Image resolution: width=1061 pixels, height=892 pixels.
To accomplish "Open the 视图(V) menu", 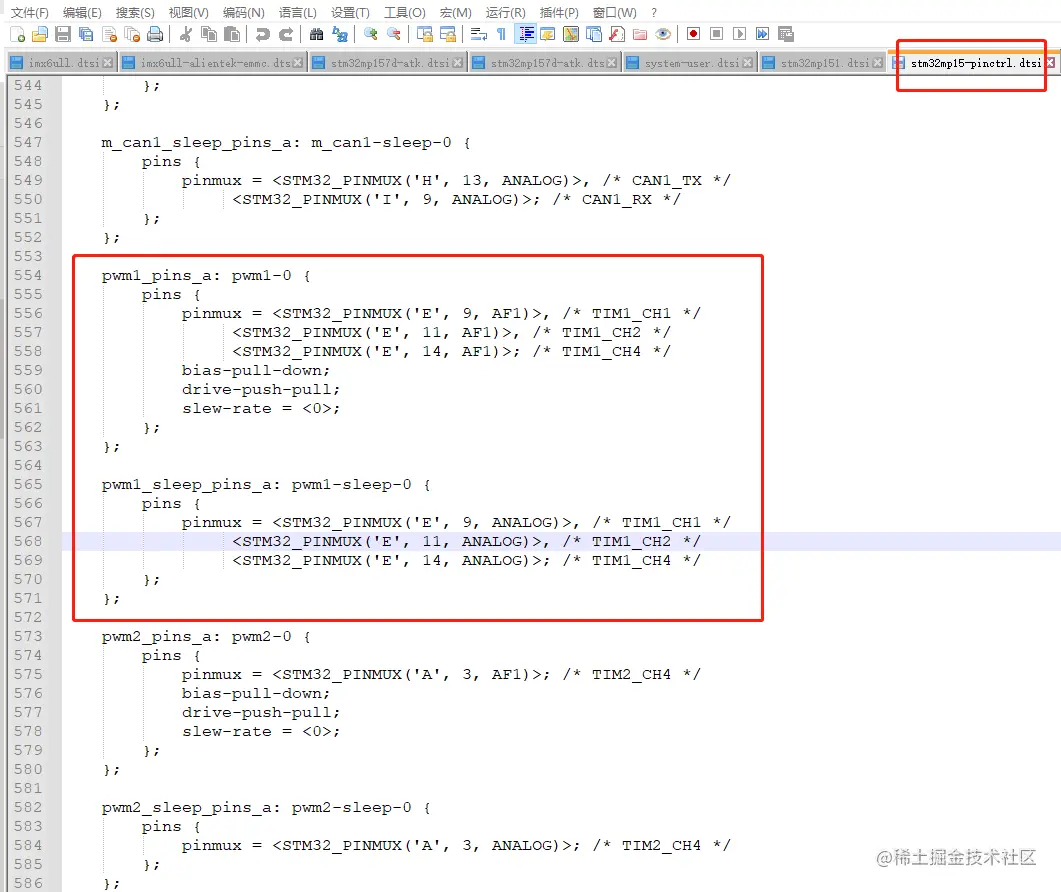I will [x=189, y=12].
